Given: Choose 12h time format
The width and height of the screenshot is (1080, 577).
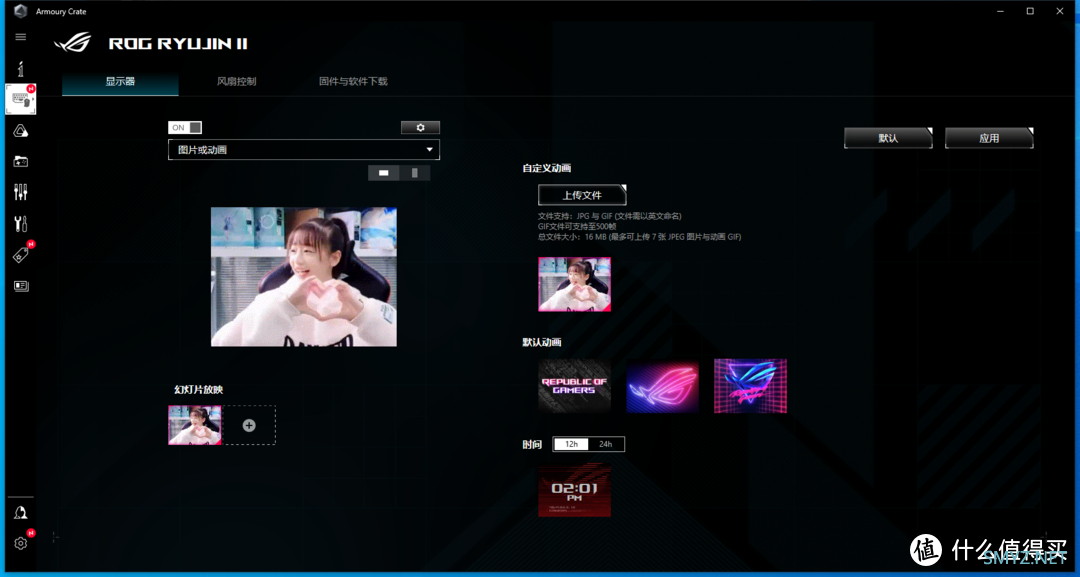Looking at the screenshot, I should (571, 444).
